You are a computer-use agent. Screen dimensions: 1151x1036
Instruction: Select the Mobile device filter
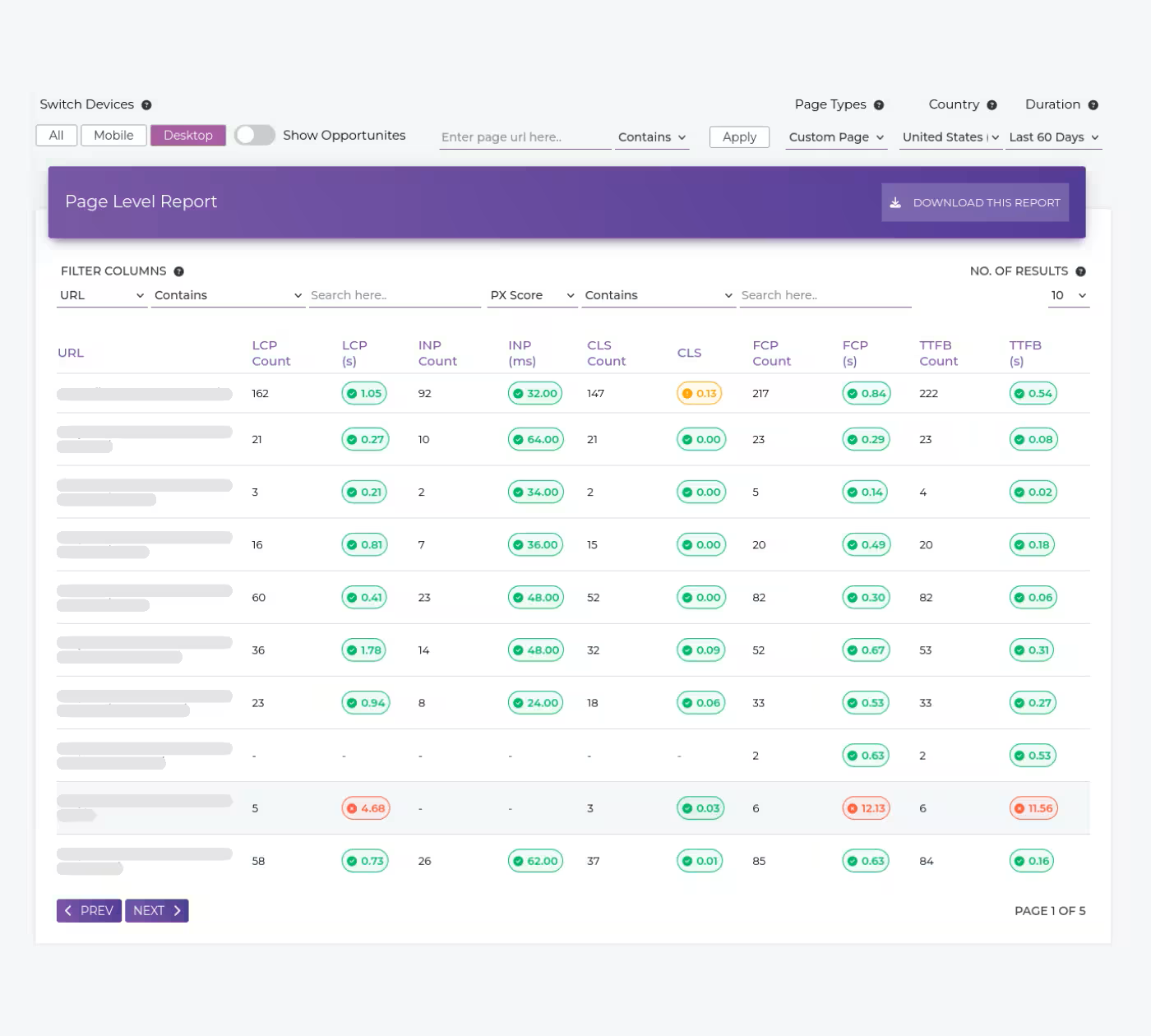(113, 135)
